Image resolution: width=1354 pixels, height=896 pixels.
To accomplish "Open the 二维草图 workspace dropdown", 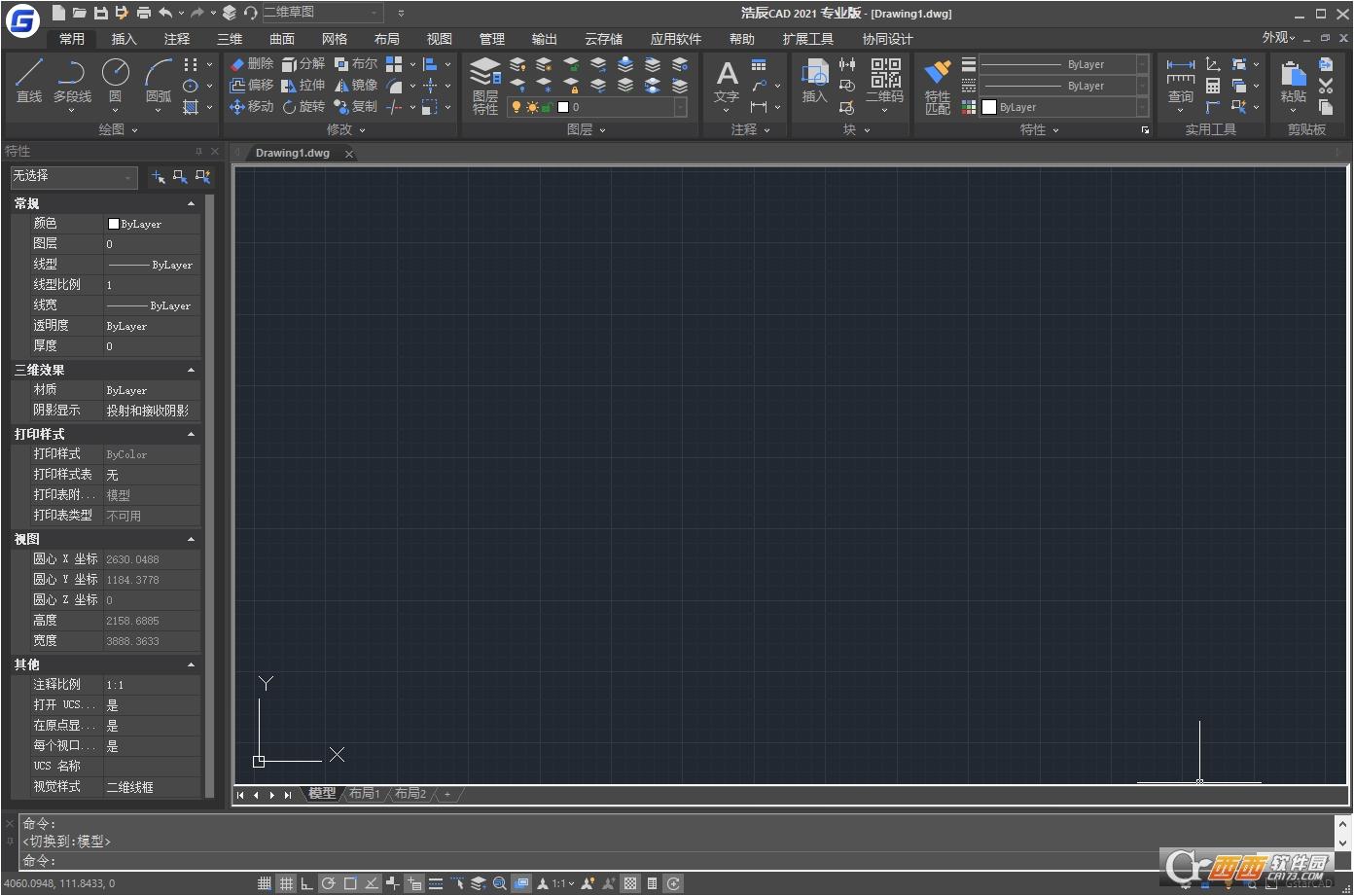I will tap(323, 13).
